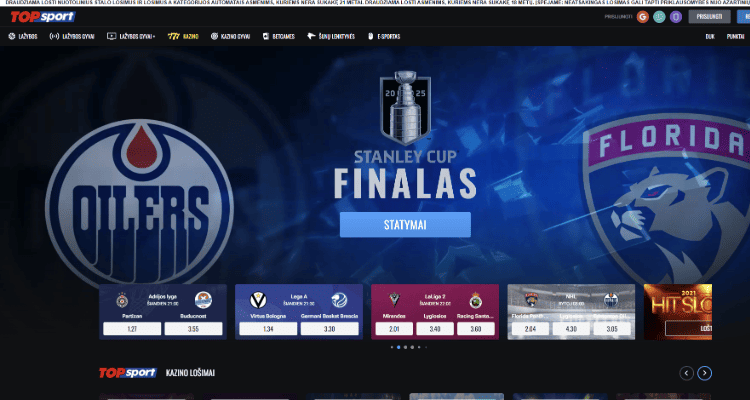The height and width of the screenshot is (400, 750).
Task: Show next Kazino Lošimai games
Action: click(x=704, y=373)
